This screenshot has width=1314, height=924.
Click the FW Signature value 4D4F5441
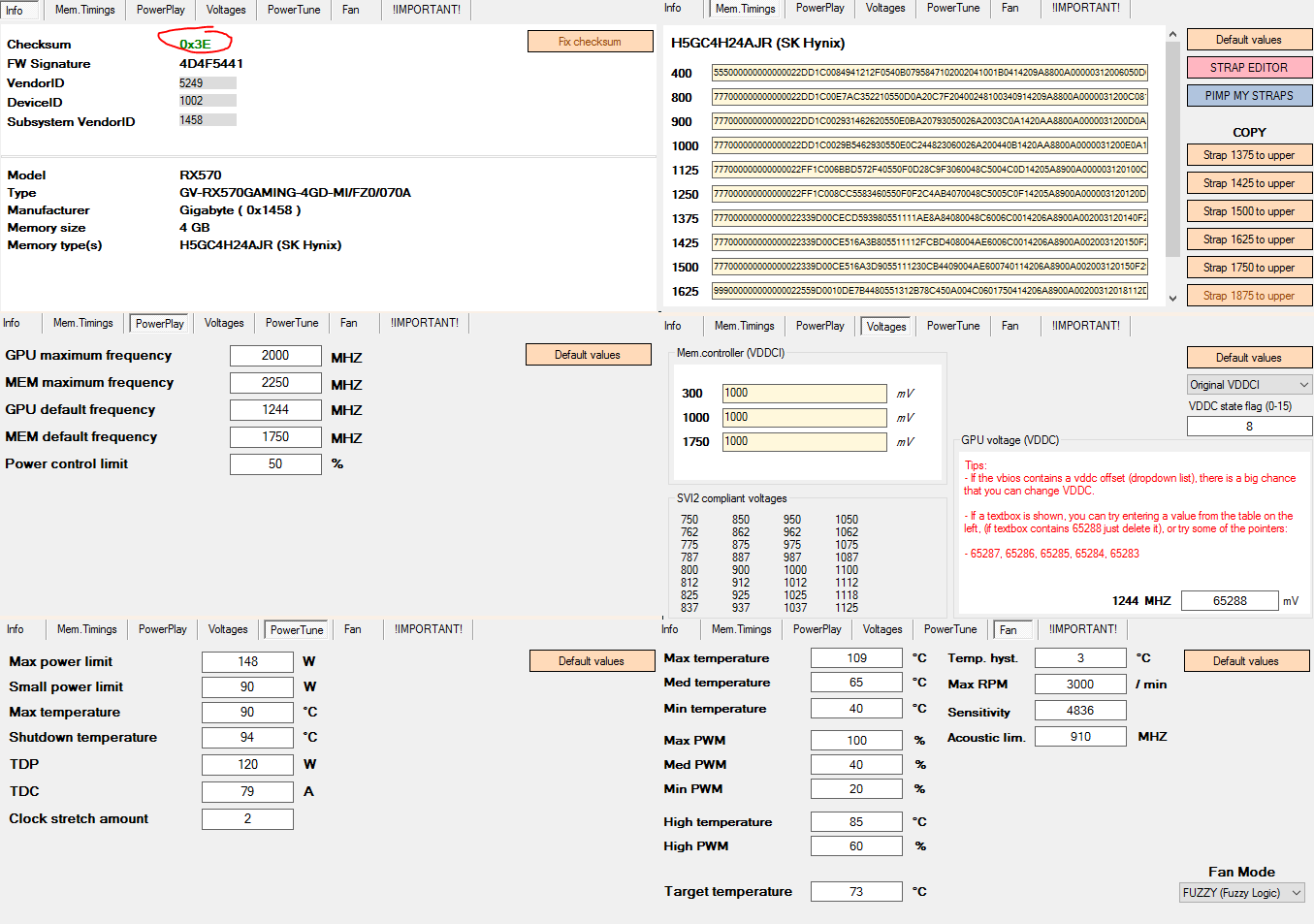click(x=211, y=64)
